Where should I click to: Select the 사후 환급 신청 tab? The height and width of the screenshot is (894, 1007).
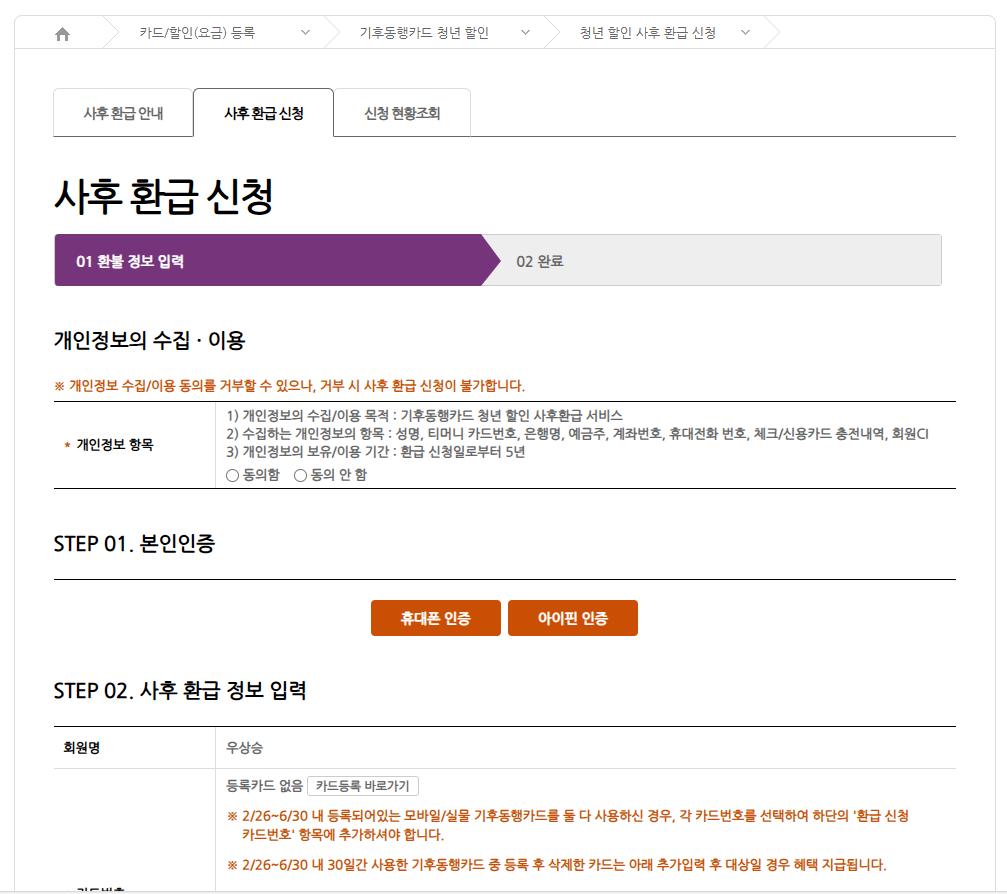(x=263, y=112)
